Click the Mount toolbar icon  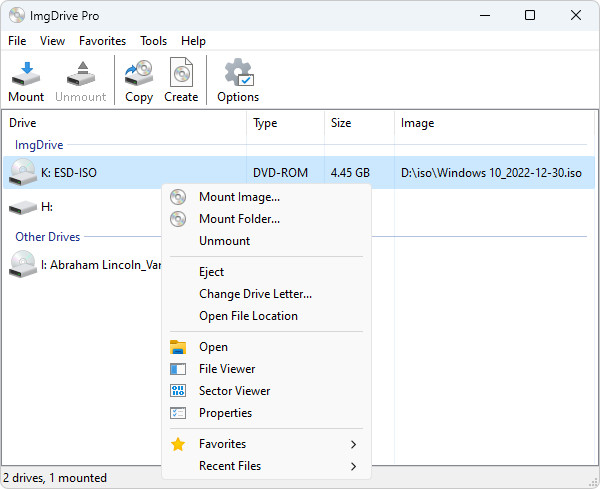(x=26, y=73)
